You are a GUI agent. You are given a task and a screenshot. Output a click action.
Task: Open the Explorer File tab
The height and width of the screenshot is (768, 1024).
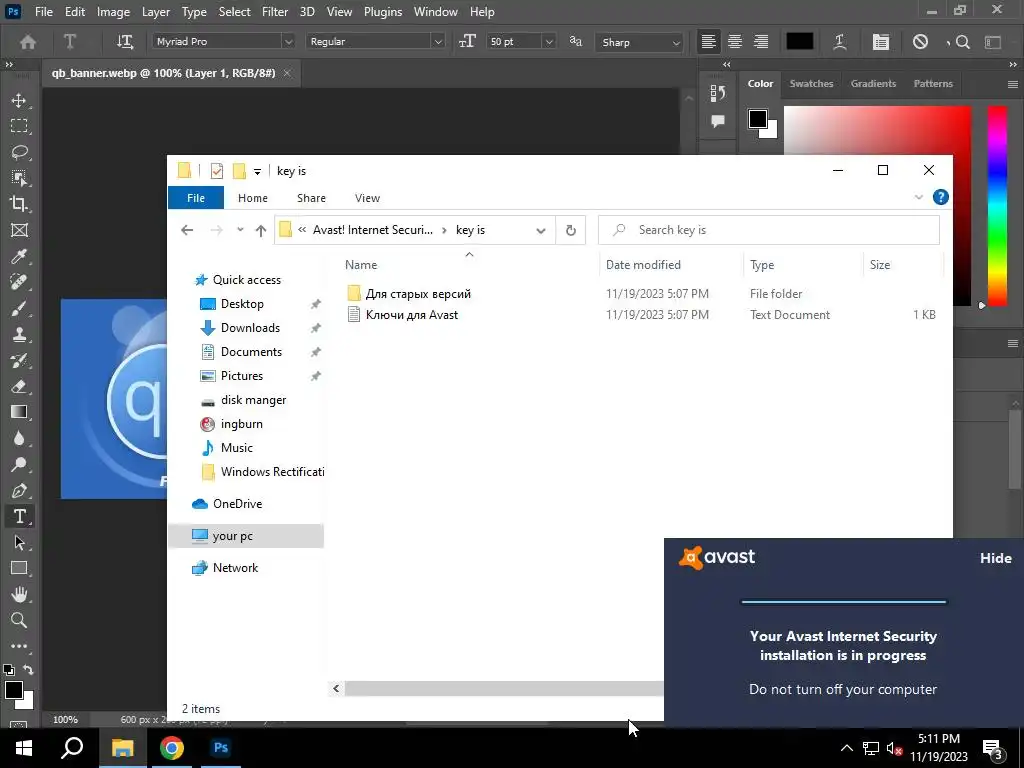click(x=196, y=198)
